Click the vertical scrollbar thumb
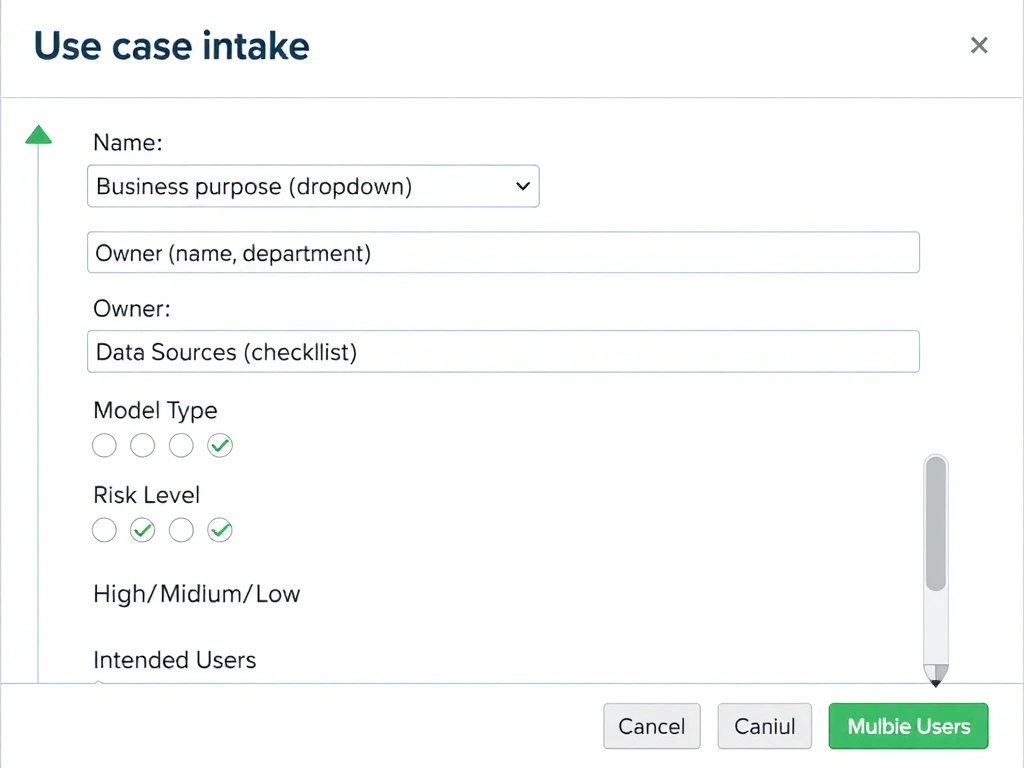The width and height of the screenshot is (1024, 768). coord(936,524)
